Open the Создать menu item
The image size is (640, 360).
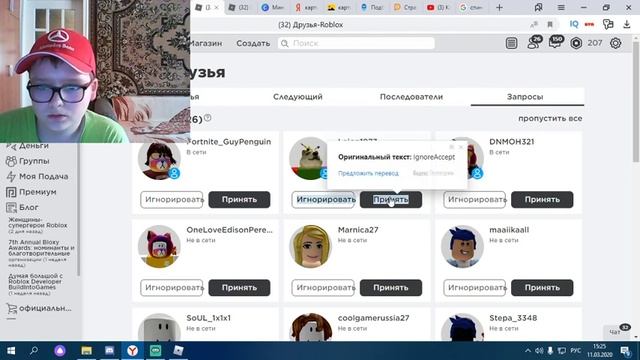tap(253, 43)
